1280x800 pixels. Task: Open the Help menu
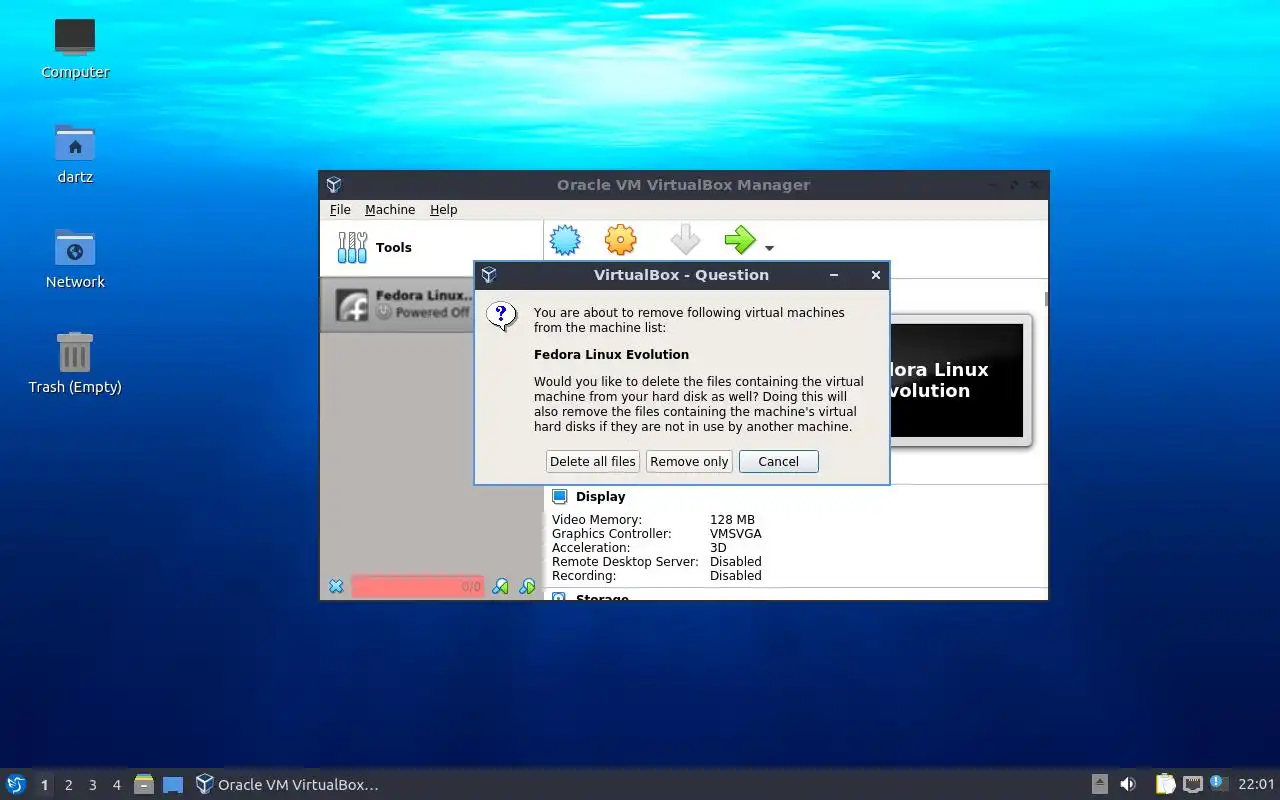(444, 209)
